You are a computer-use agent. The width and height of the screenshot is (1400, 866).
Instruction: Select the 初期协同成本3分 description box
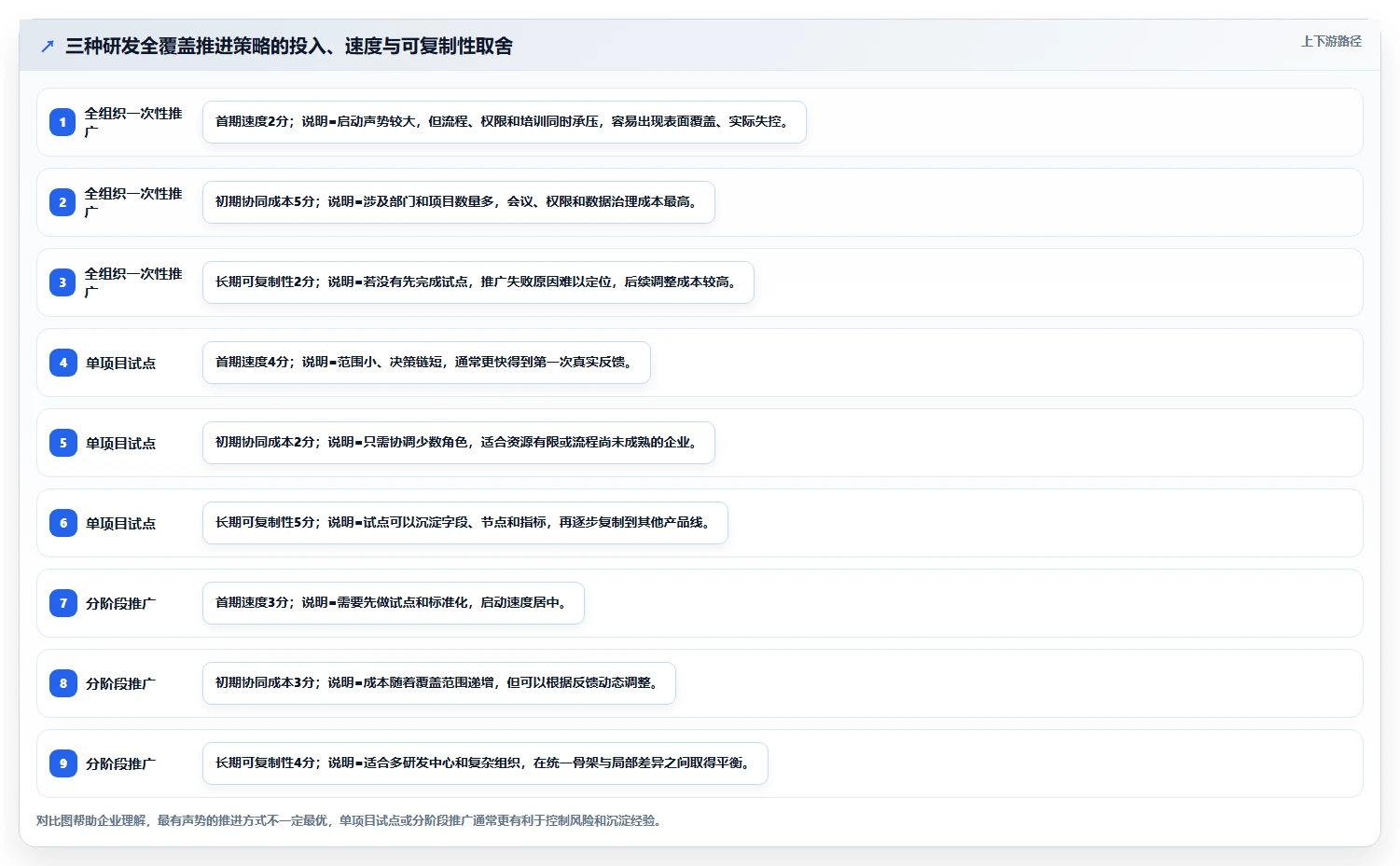[x=439, y=683]
